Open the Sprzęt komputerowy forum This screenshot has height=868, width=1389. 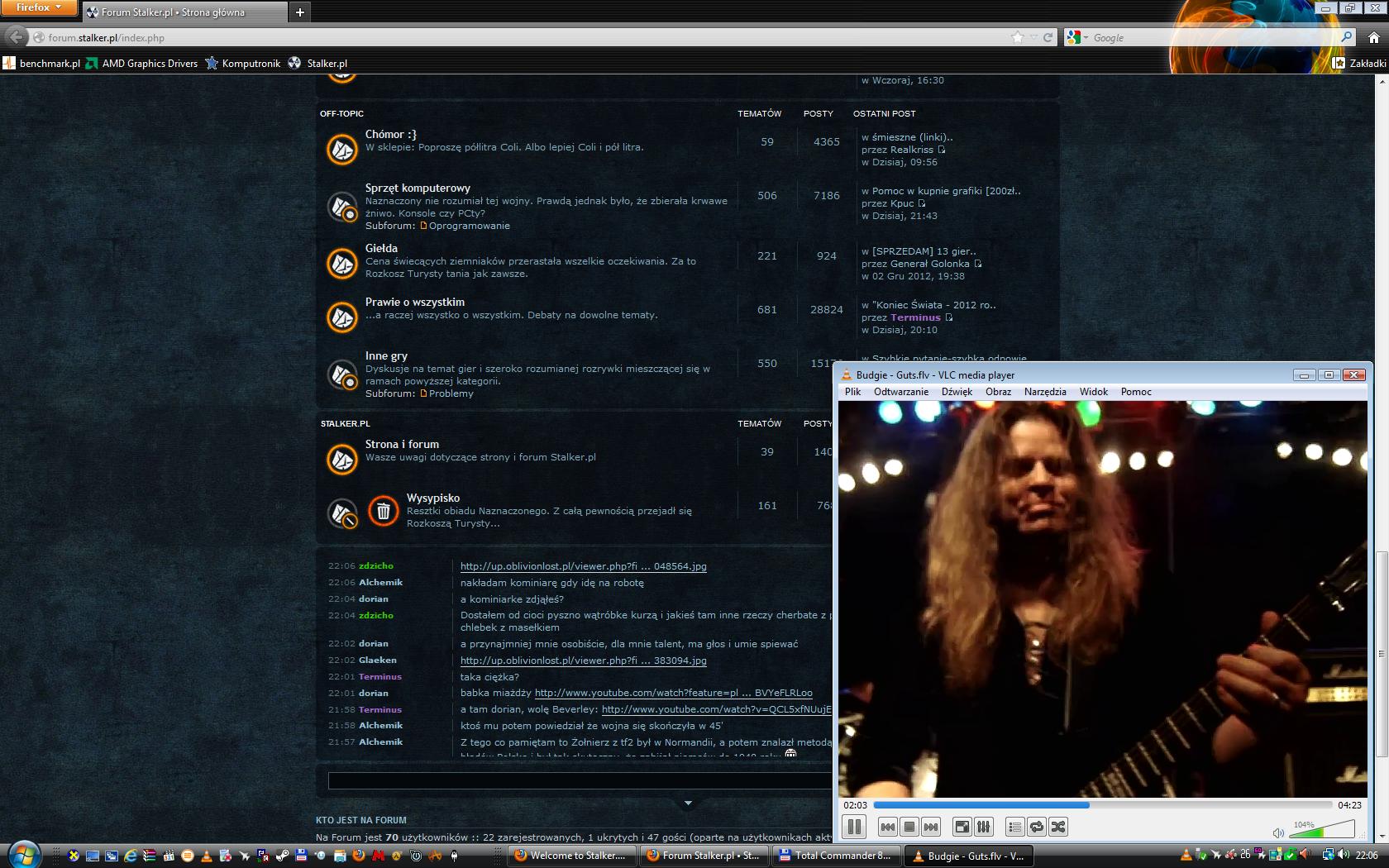click(x=418, y=188)
